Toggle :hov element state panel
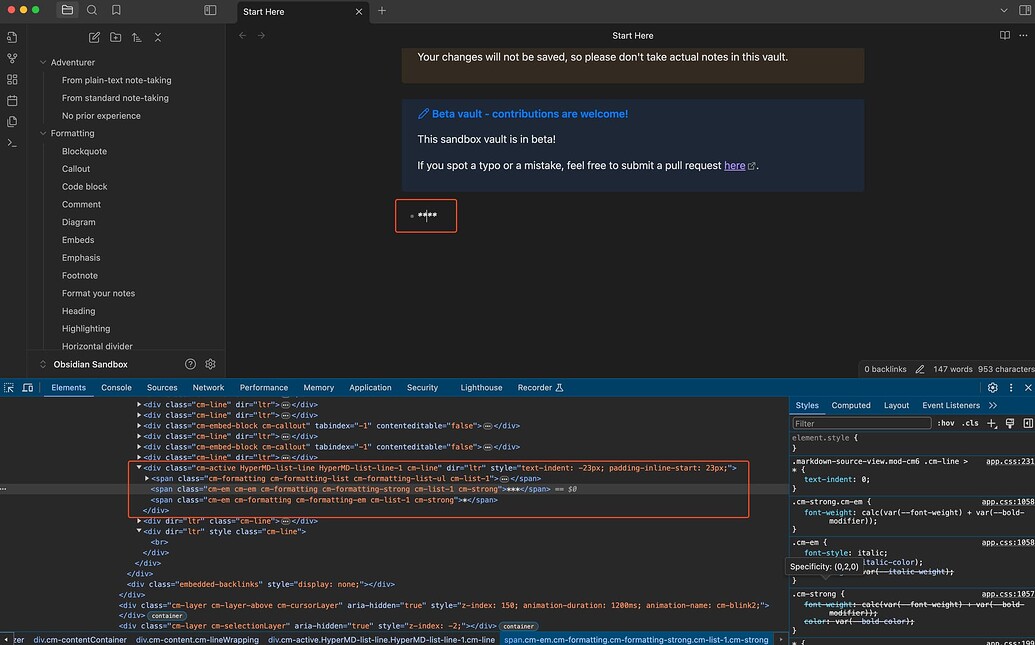1035x645 pixels. pos(946,423)
